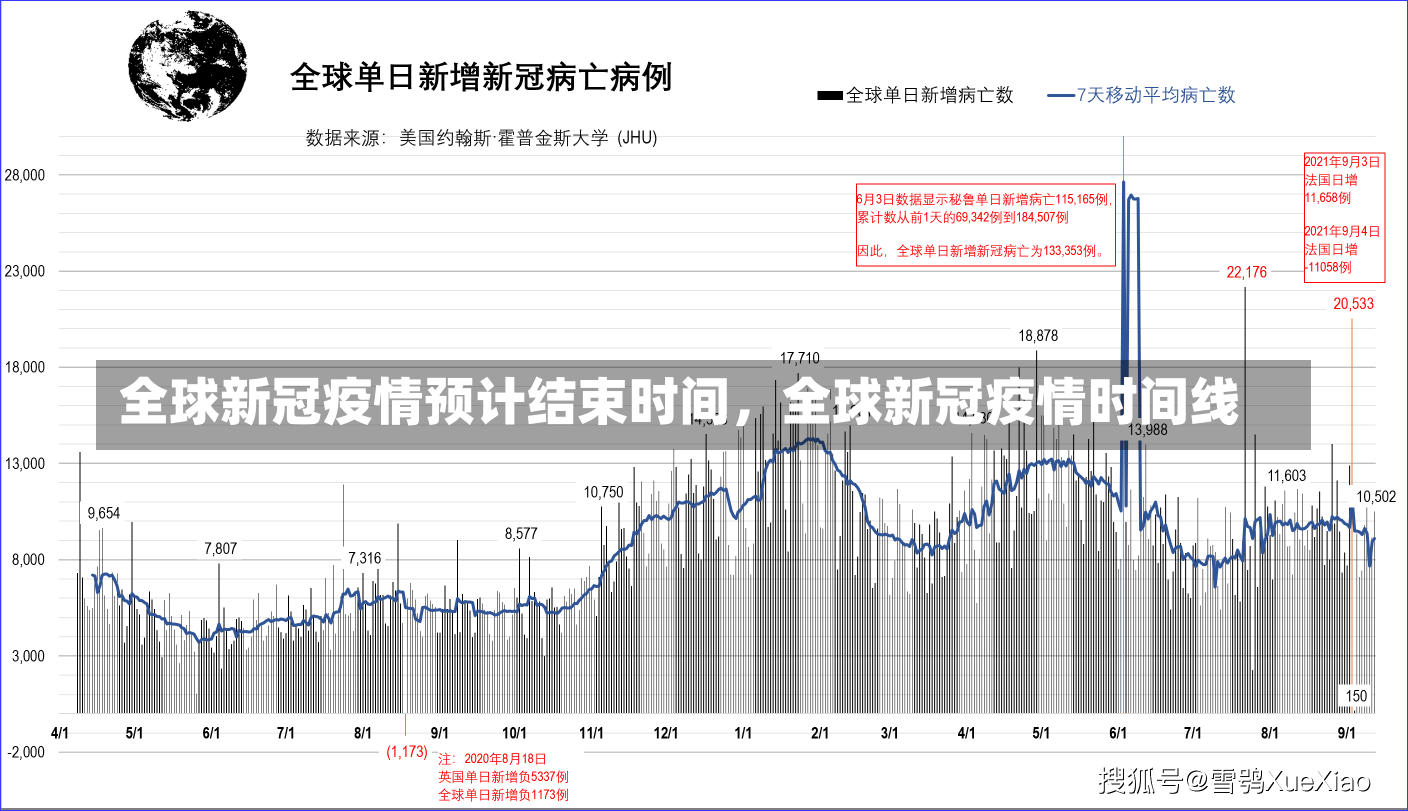This screenshot has width=1408, height=811.
Task: Click the chart title 全球单日新增新冠病亡病例
Action: click(481, 77)
